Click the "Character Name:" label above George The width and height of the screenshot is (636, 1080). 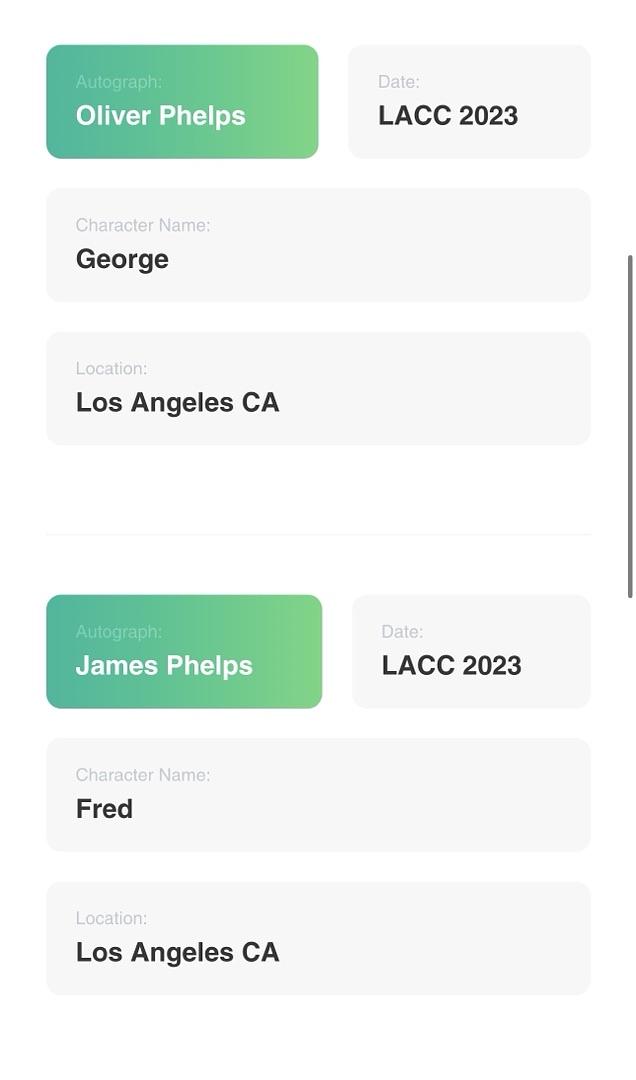[x=143, y=226]
